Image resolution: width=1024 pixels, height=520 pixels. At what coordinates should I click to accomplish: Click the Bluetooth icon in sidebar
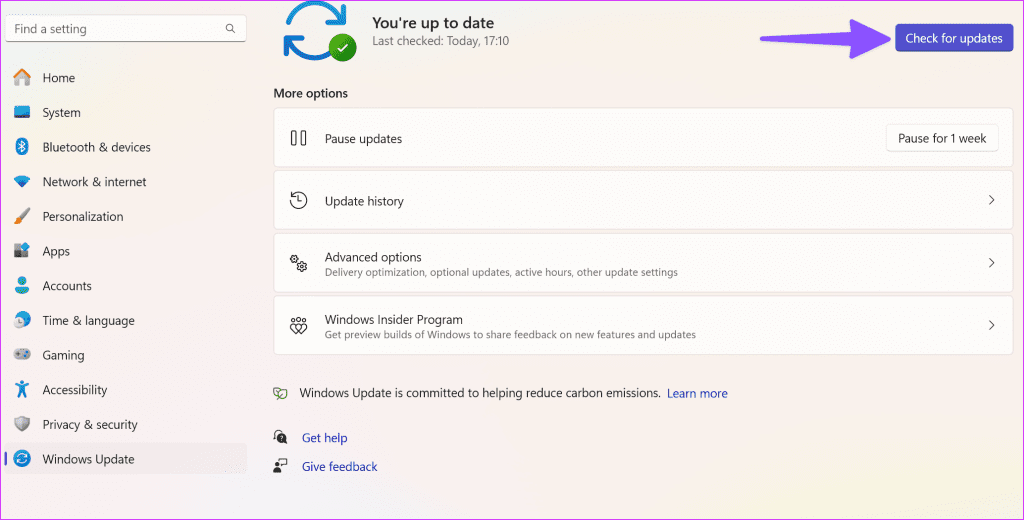tap(22, 147)
